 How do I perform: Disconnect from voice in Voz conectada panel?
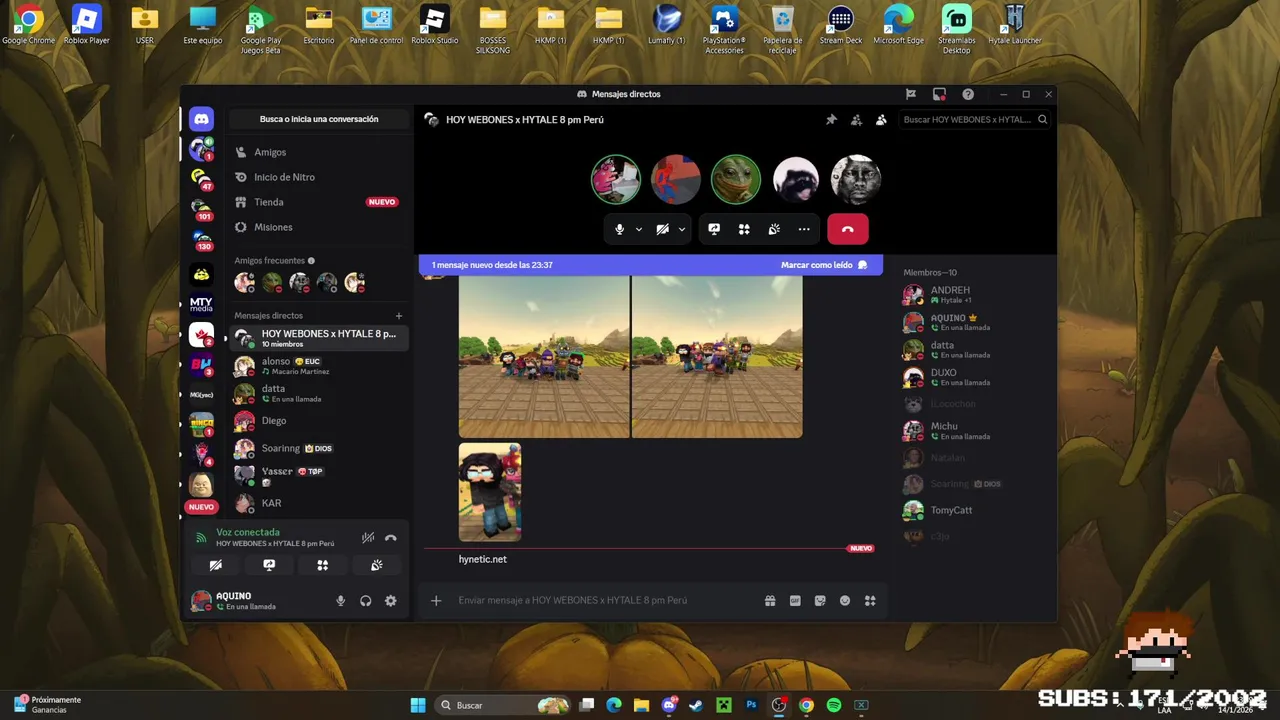click(x=391, y=537)
